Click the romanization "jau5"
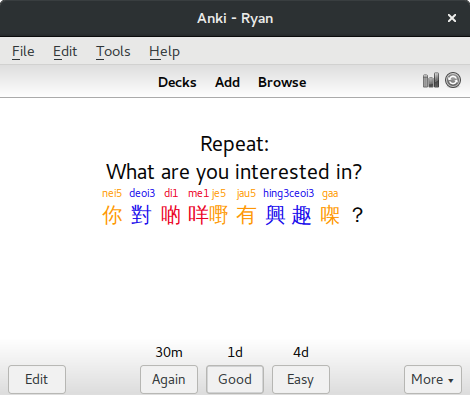 (x=246, y=194)
